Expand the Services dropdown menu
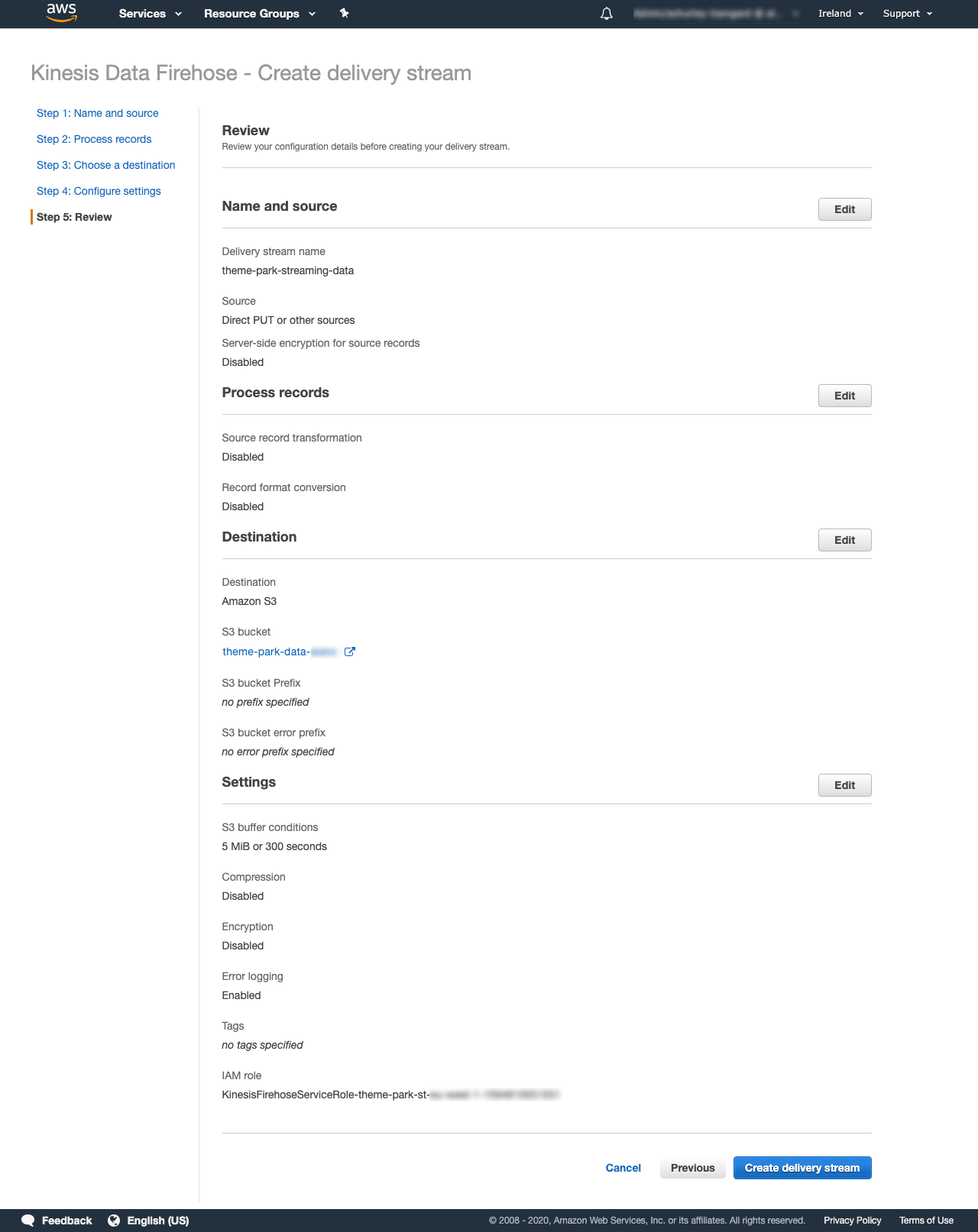This screenshot has height=1232, width=978. [151, 14]
